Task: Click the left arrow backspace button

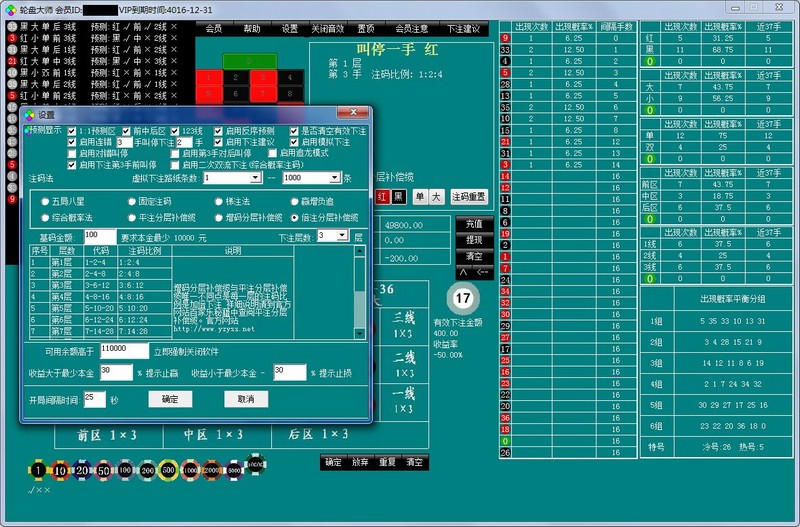Action: coord(485,270)
